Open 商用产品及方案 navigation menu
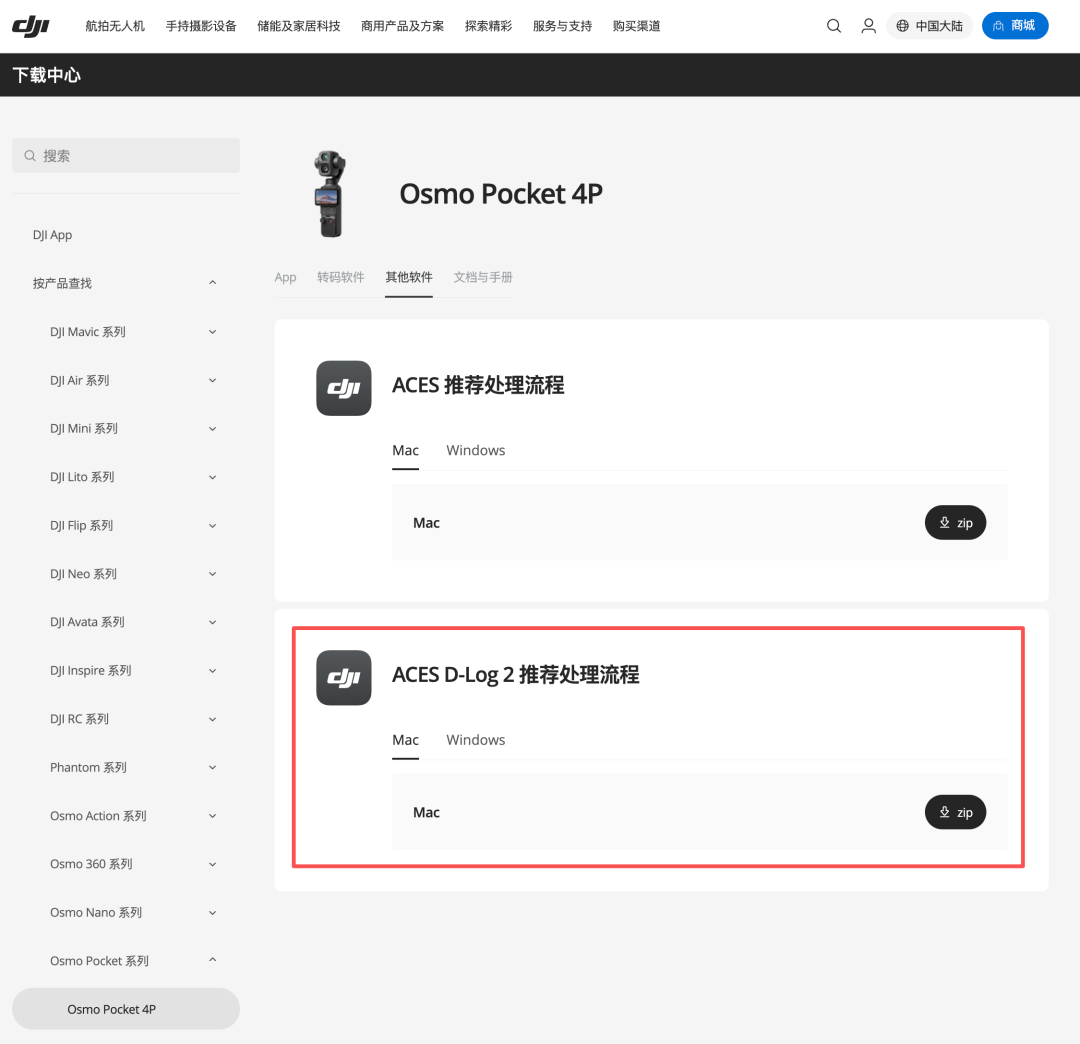 [x=402, y=26]
